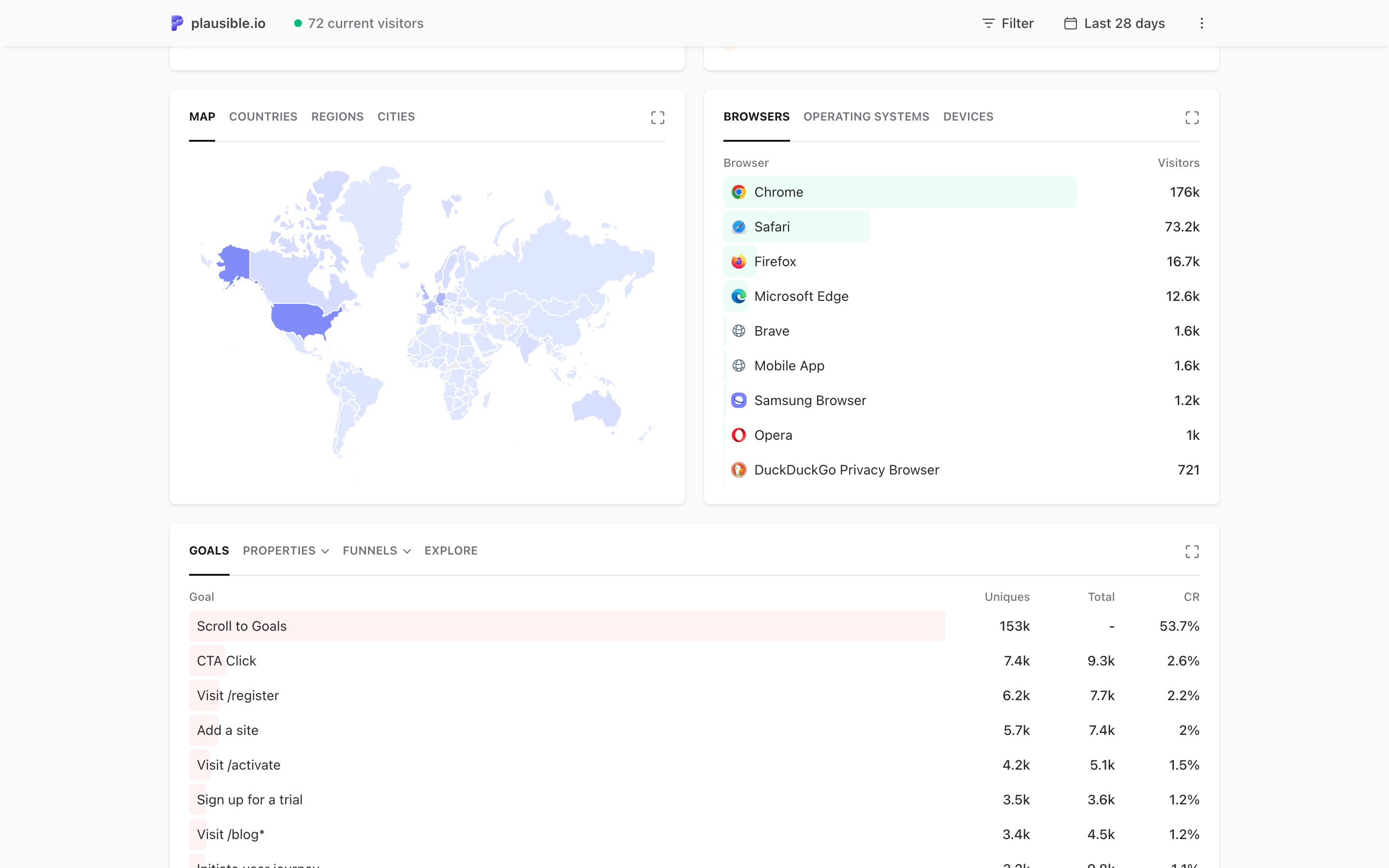Click the Scroll to Goals goal
The height and width of the screenshot is (868, 1389).
click(242, 626)
